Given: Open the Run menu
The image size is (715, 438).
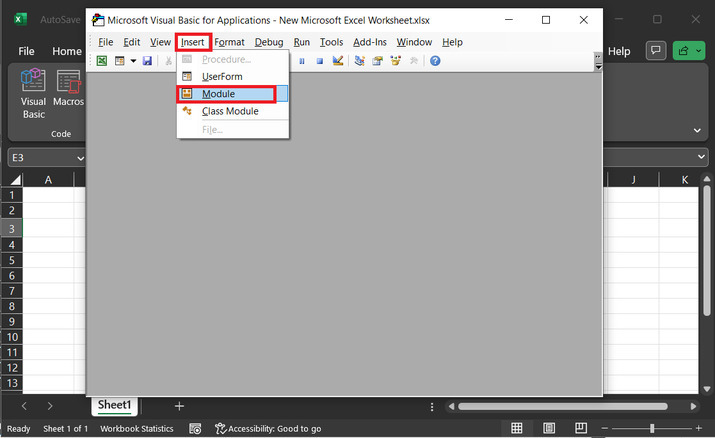Looking at the screenshot, I should (x=301, y=42).
